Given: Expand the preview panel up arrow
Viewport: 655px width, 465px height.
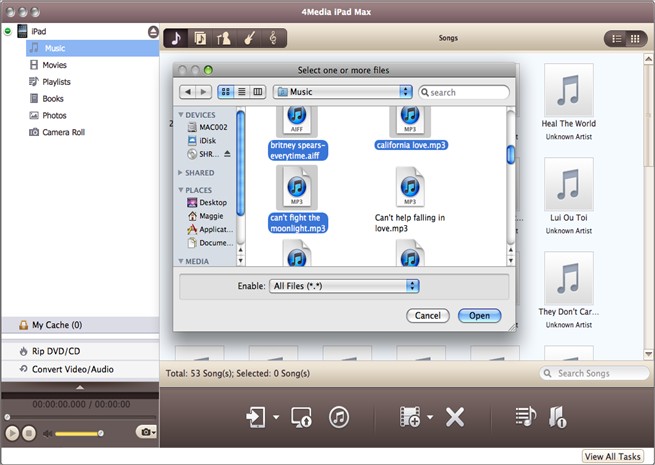Looking at the screenshot, I should click(x=80, y=387).
